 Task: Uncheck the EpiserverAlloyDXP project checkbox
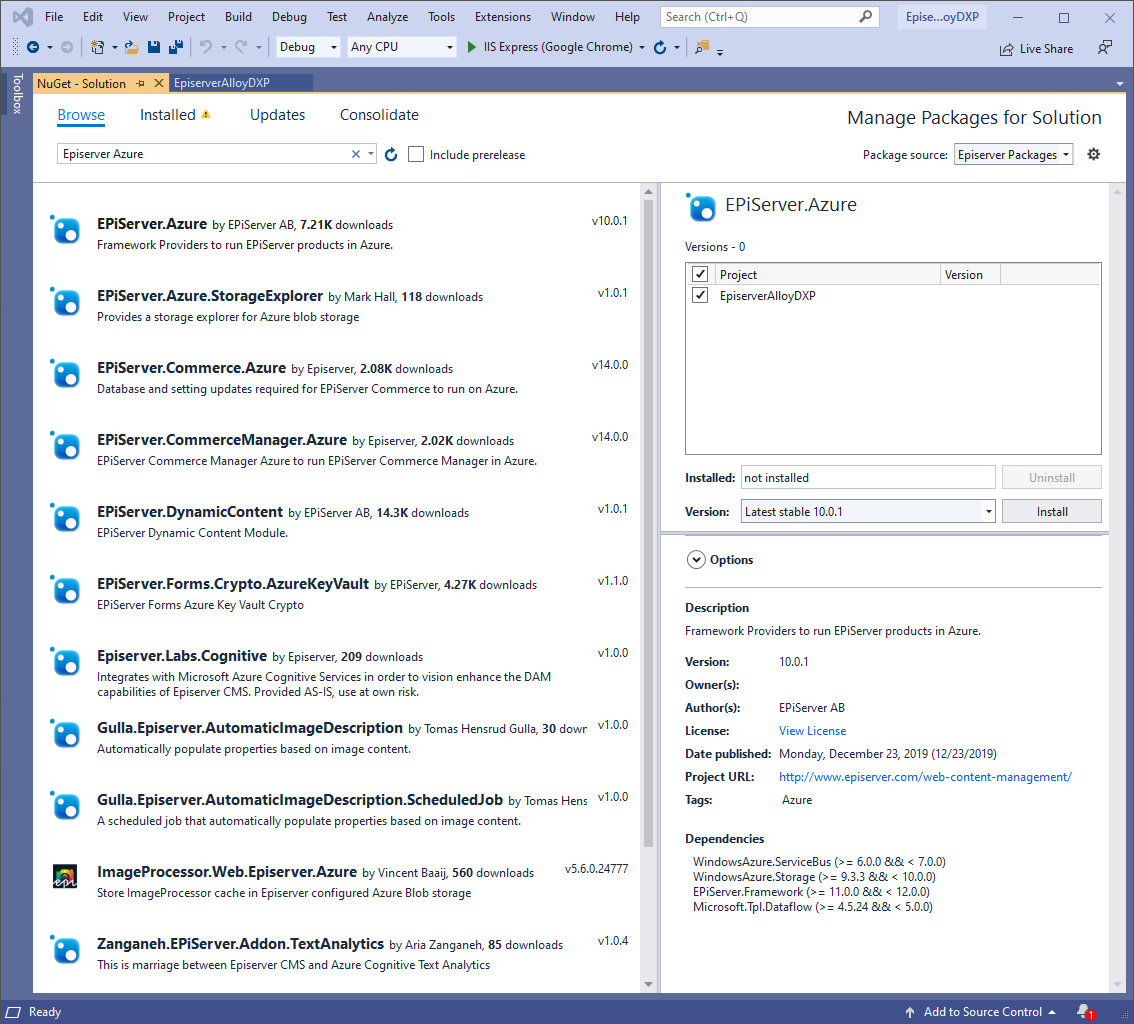700,296
